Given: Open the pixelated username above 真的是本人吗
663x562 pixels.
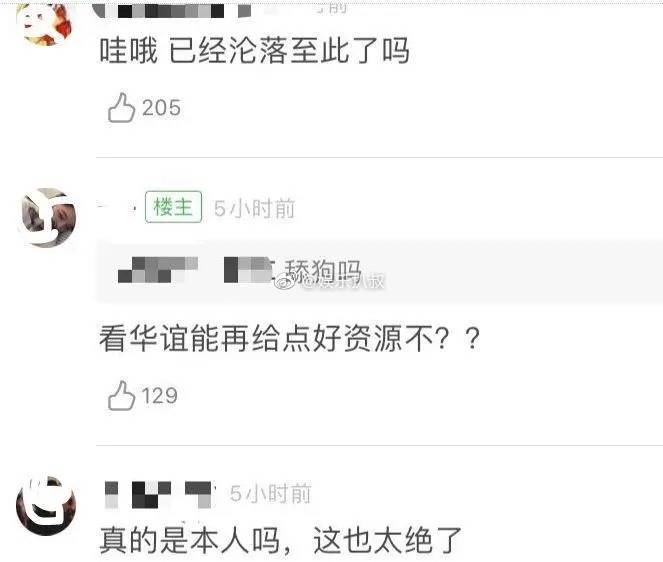Looking at the screenshot, I should 158,495.
